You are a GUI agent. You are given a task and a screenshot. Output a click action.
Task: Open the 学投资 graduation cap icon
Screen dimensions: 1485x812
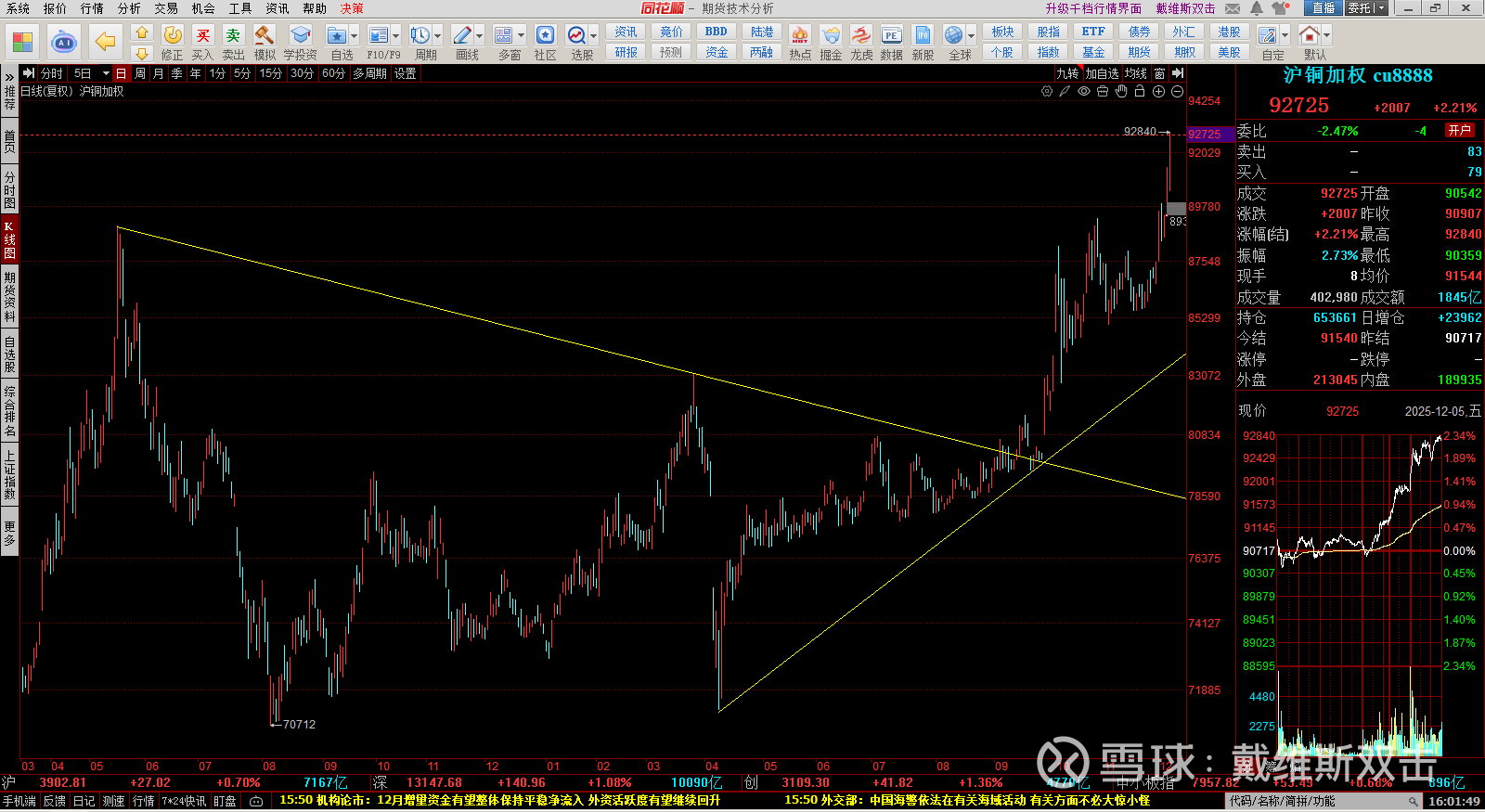point(300,43)
